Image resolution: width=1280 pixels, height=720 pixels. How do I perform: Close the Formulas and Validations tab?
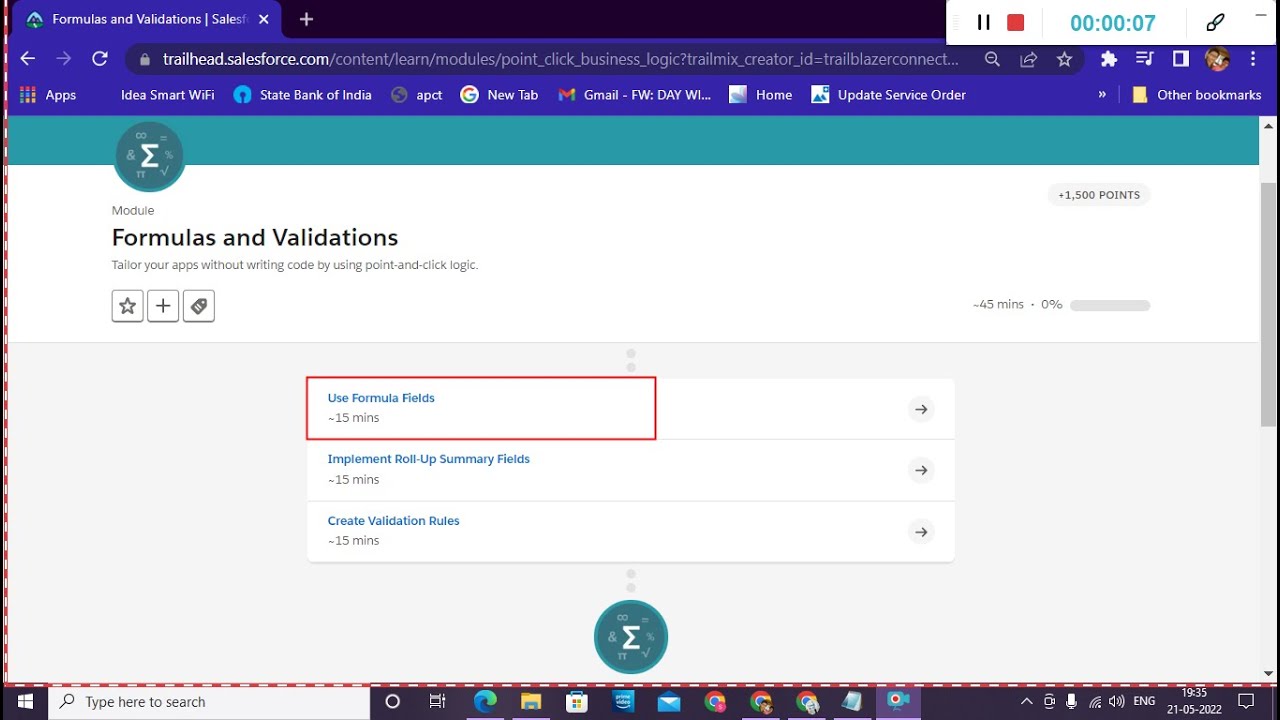(x=264, y=19)
